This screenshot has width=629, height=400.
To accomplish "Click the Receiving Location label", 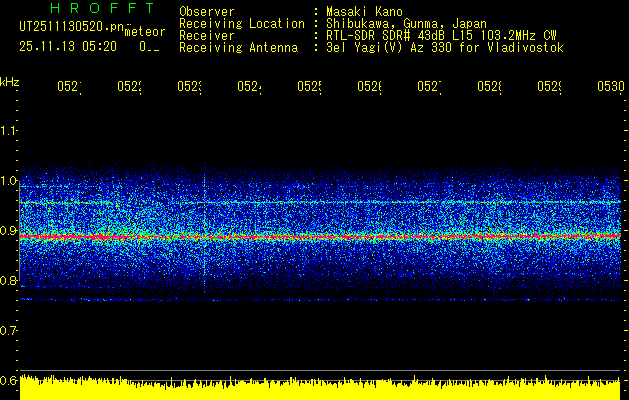I will [x=242, y=24].
